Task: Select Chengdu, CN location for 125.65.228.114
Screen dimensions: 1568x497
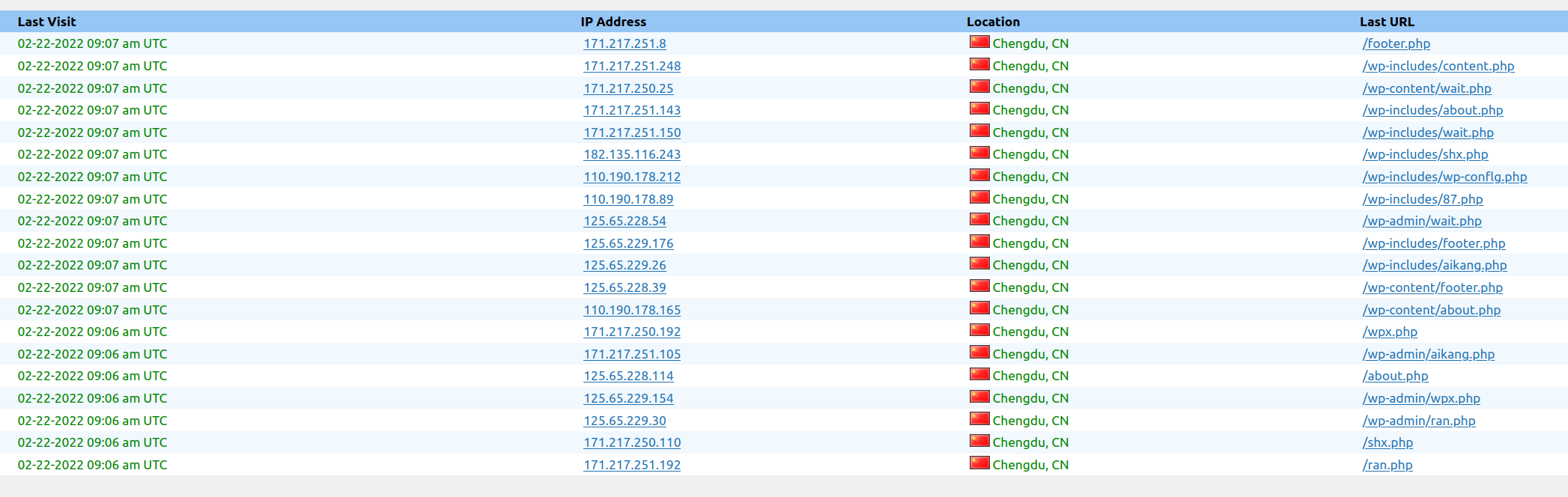Action: click(x=1030, y=376)
